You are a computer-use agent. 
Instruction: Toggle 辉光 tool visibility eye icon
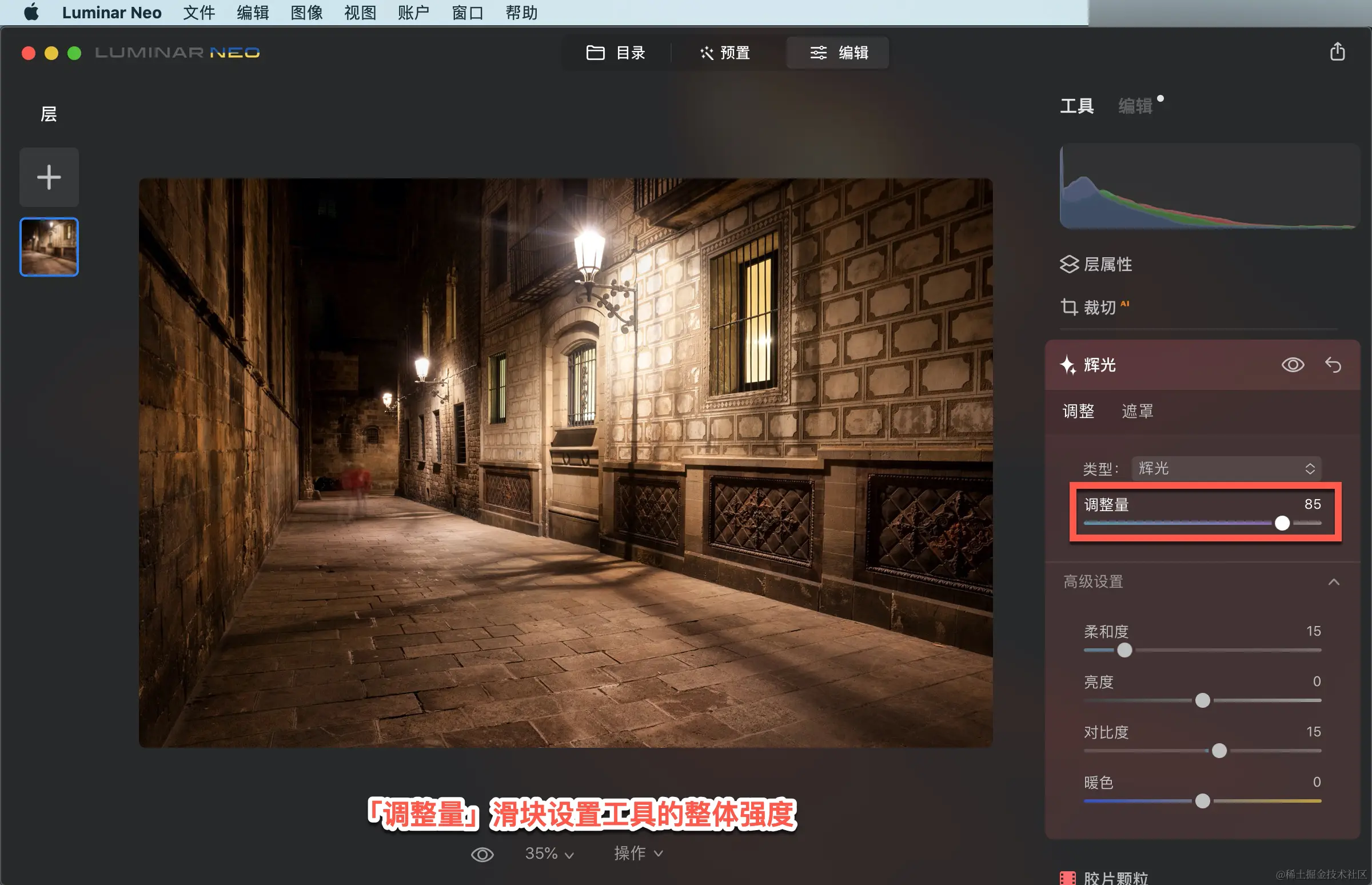1293,365
